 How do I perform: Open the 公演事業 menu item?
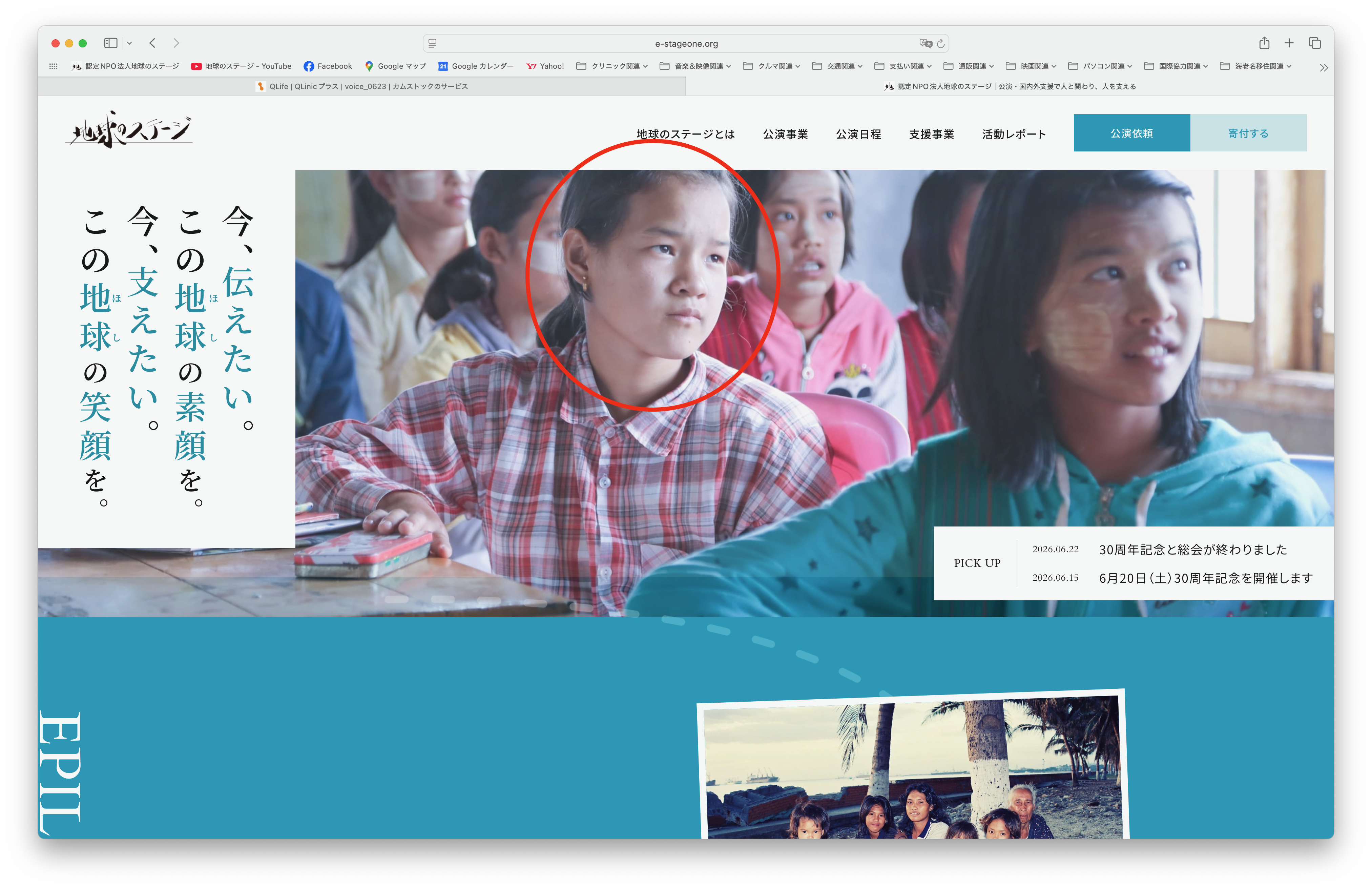(785, 134)
